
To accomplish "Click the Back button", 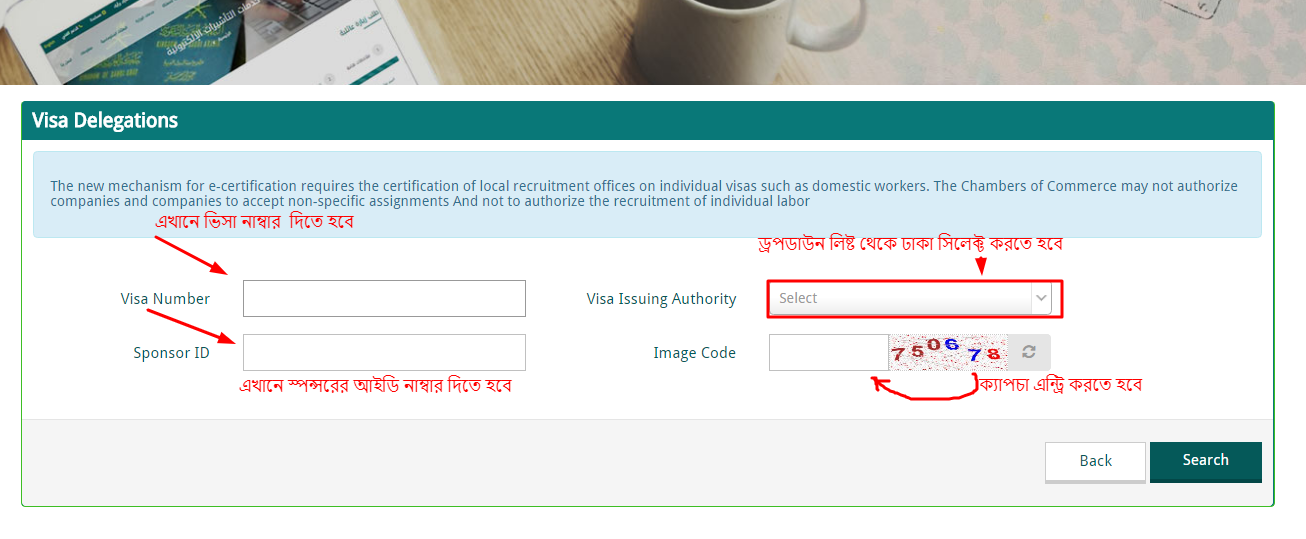I will 1095,461.
